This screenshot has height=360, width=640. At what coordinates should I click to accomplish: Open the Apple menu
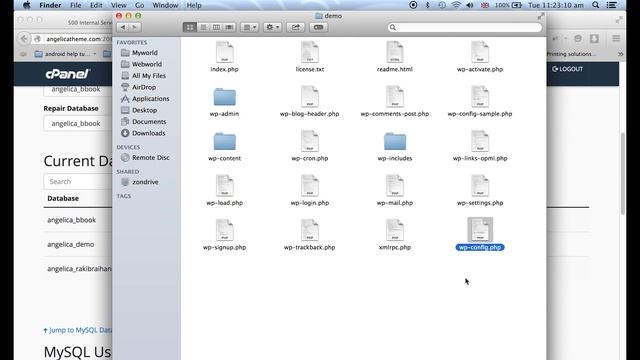click(x=27, y=5)
